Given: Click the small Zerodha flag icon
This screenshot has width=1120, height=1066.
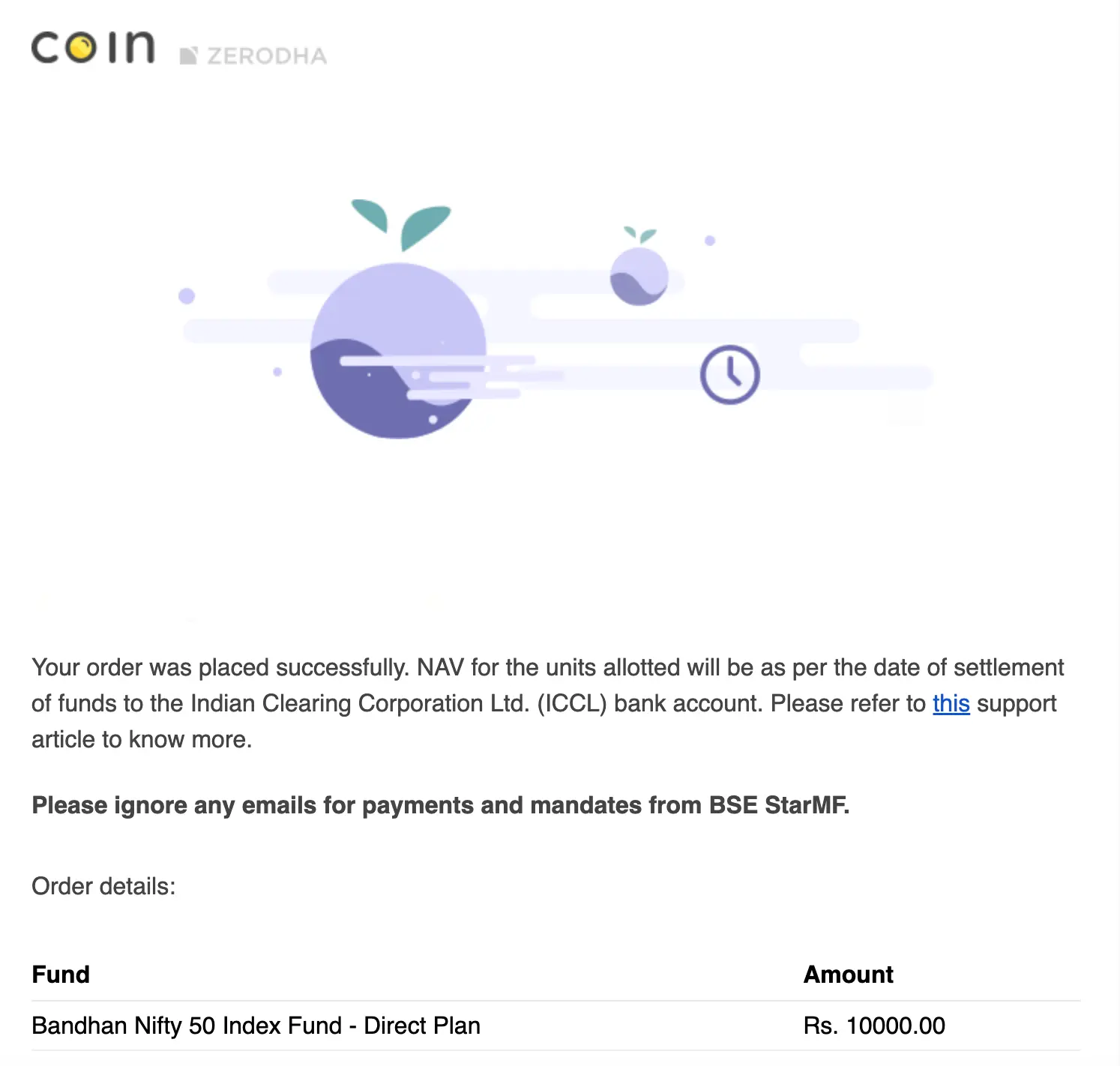Looking at the screenshot, I should (x=188, y=56).
